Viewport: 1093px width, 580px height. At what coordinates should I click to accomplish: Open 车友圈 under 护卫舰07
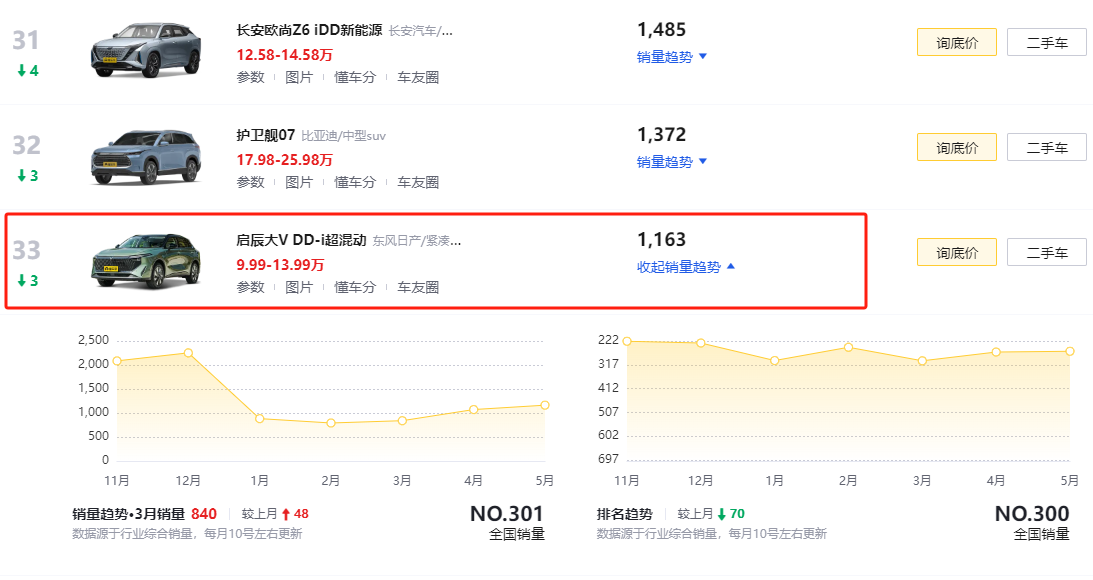pos(418,182)
